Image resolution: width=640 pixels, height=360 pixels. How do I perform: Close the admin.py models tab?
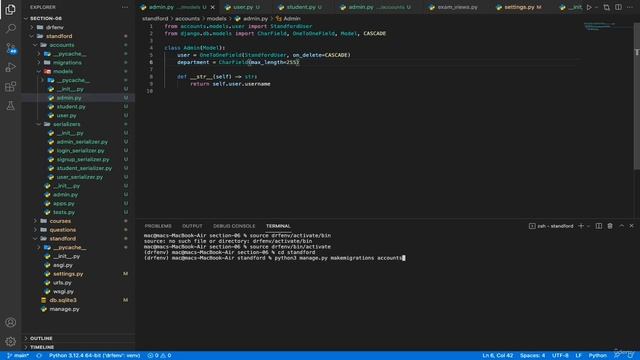[213, 7]
